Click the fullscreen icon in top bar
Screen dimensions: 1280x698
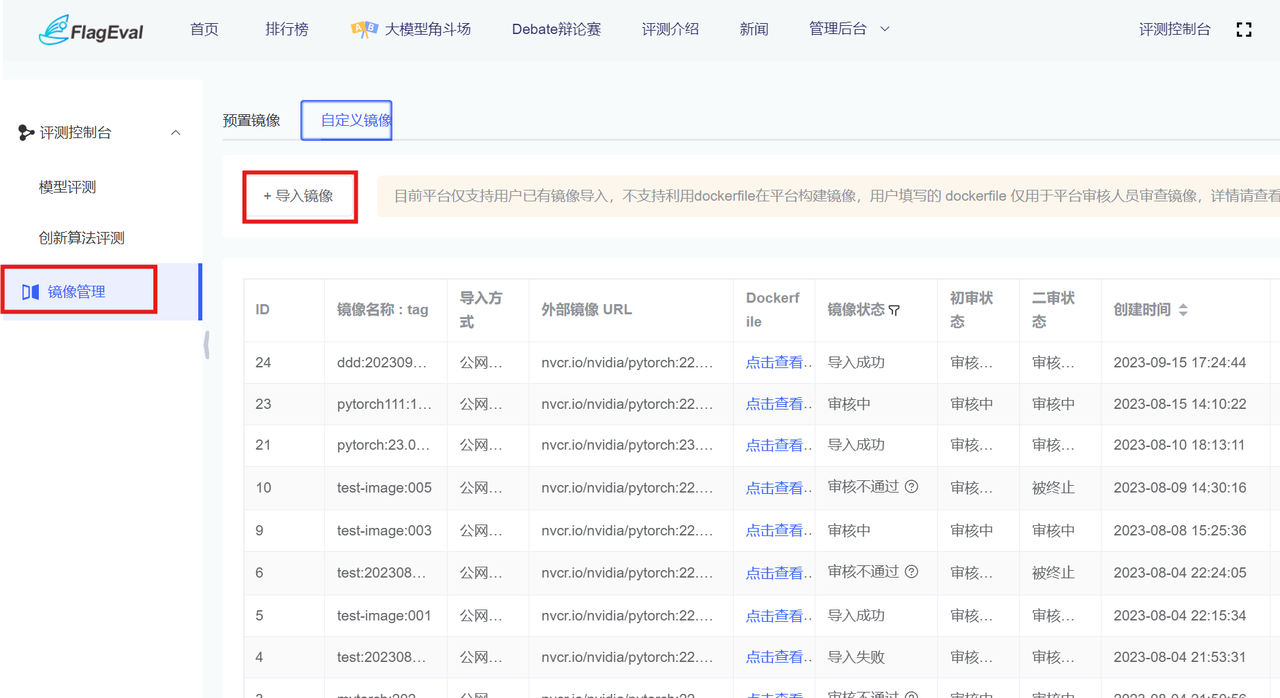[x=1244, y=30]
